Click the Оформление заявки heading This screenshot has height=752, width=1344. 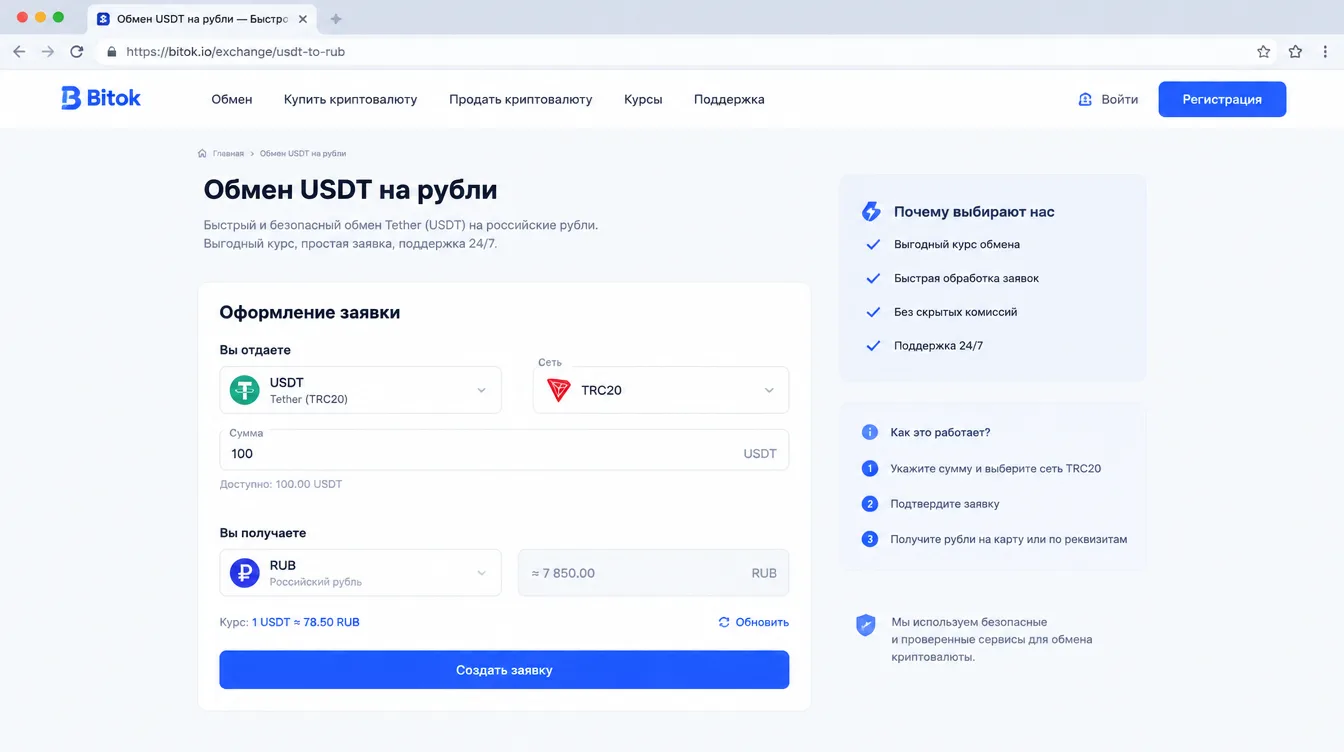(x=310, y=312)
